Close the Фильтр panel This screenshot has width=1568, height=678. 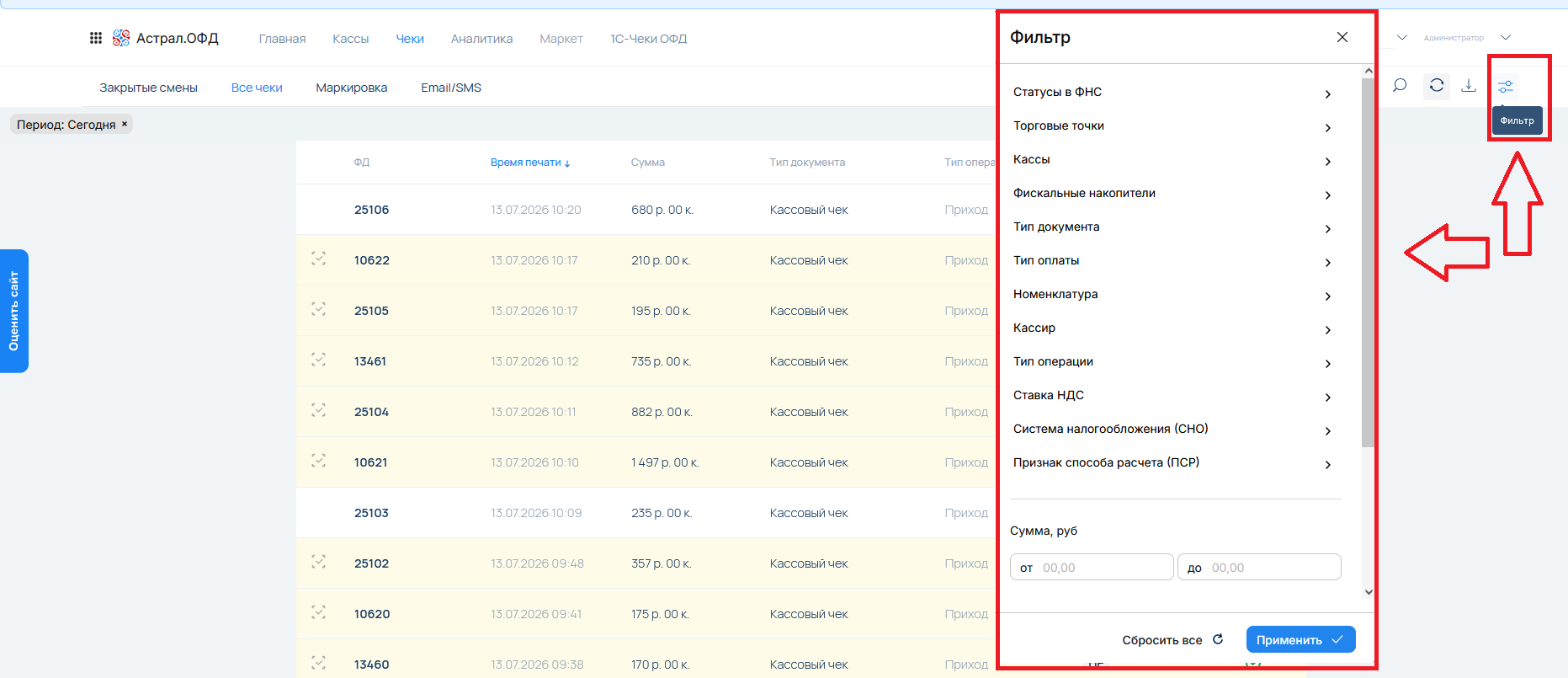(x=1342, y=37)
